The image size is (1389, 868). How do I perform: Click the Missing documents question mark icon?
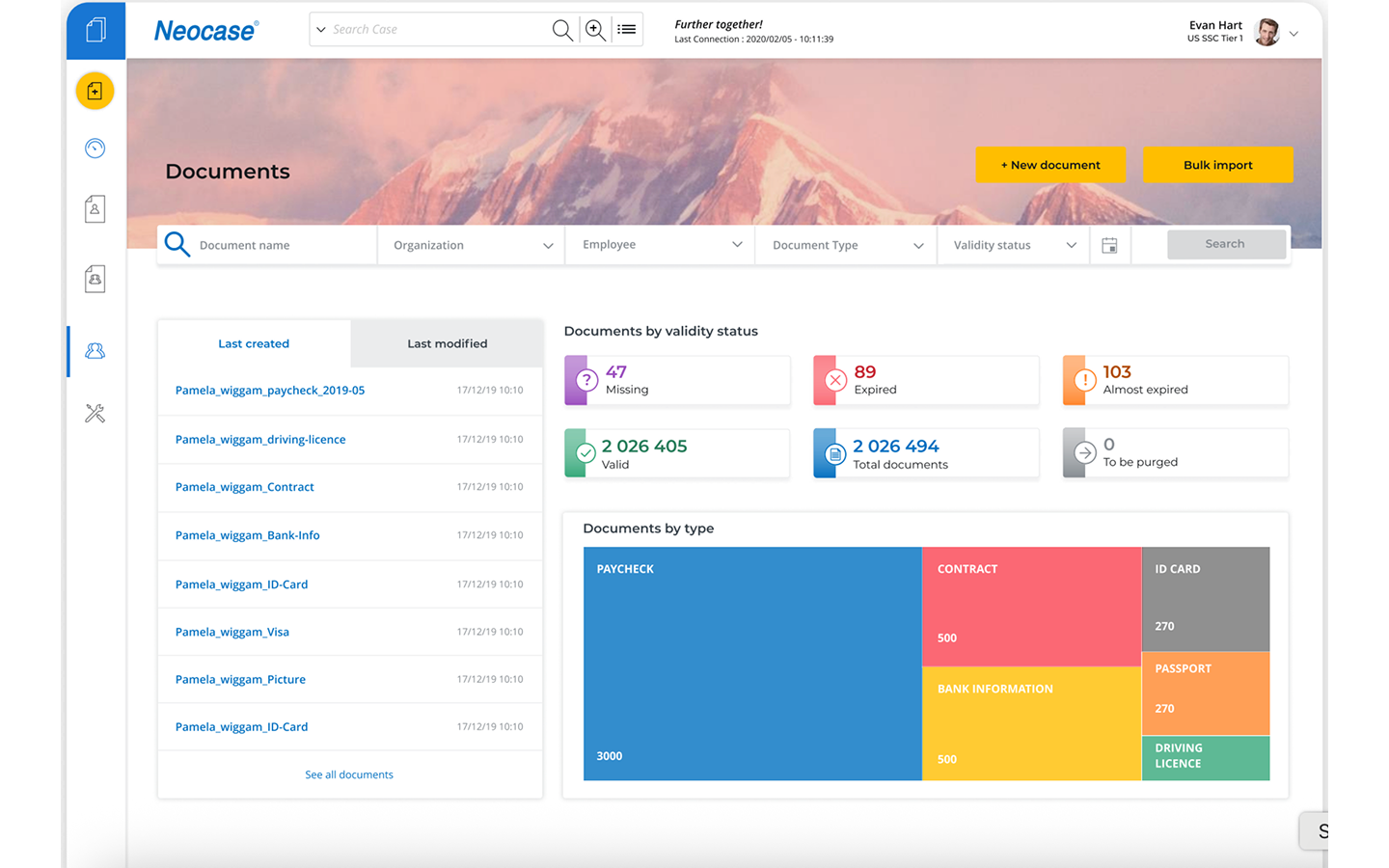click(x=586, y=380)
